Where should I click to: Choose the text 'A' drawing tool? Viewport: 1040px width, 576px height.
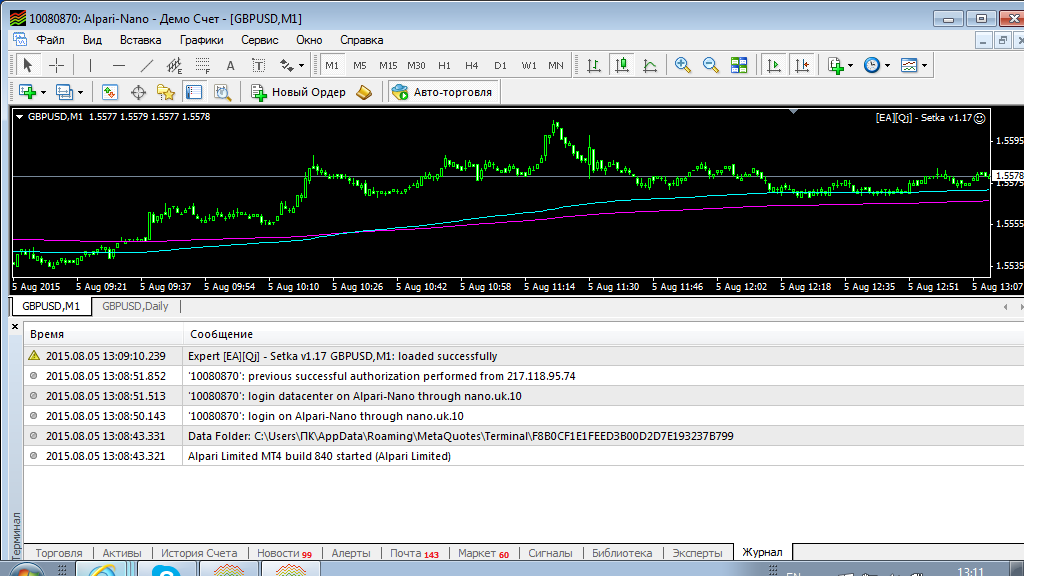pos(230,65)
